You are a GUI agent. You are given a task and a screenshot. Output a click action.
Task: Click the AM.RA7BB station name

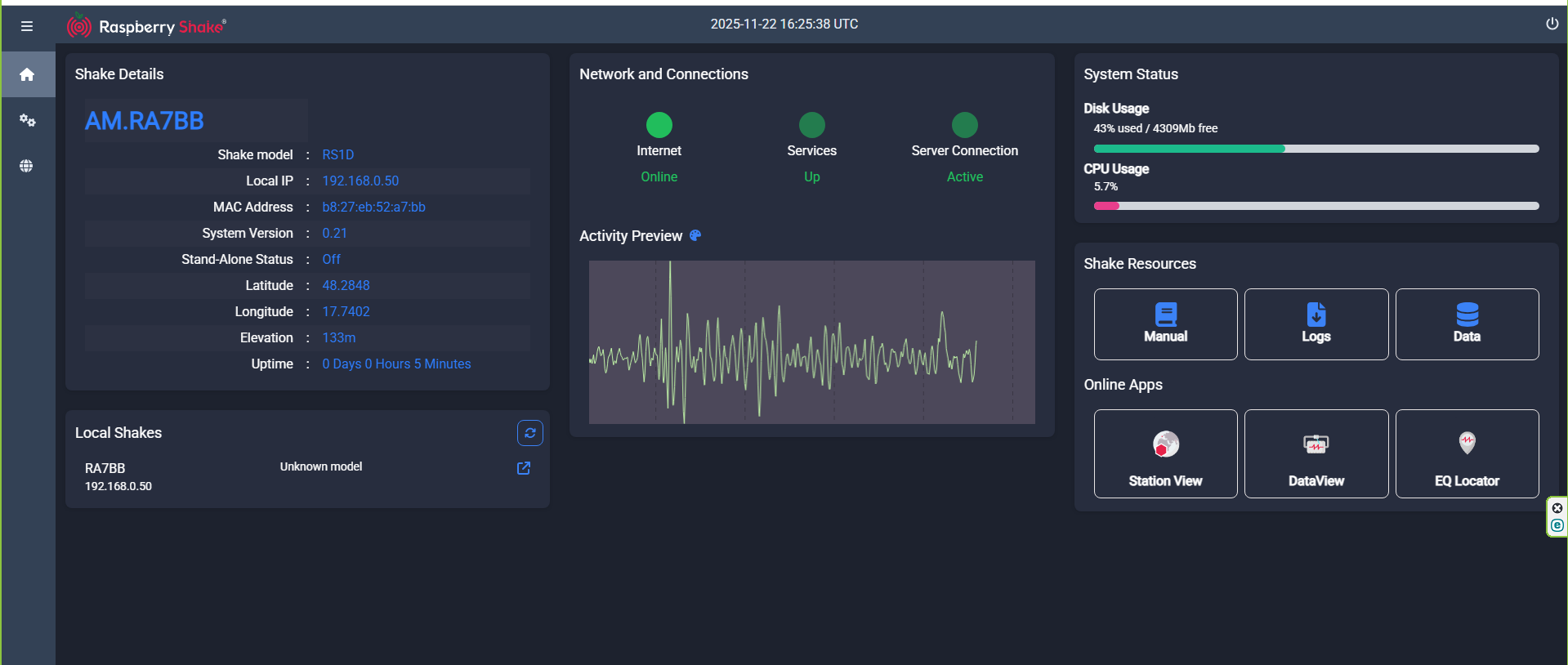click(x=145, y=121)
